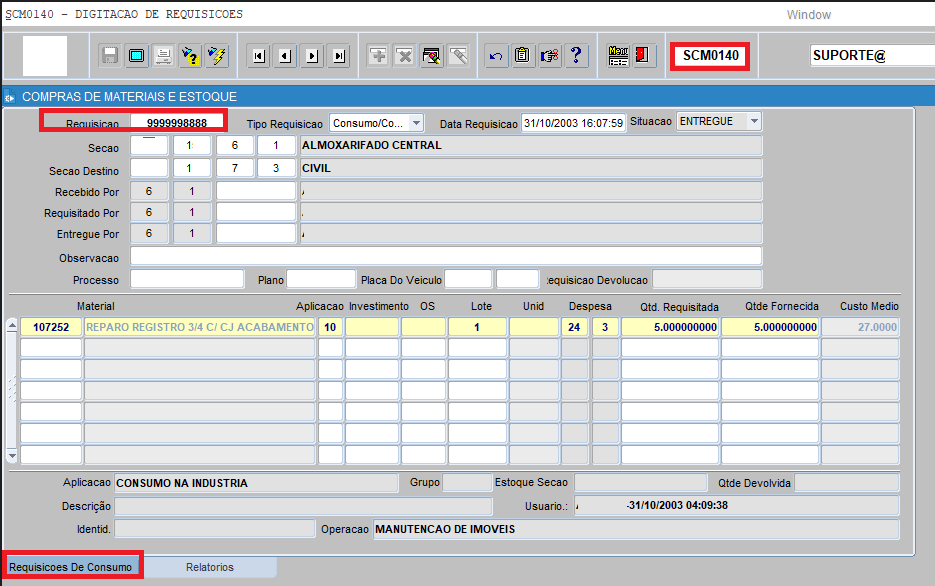Execute query with the flashlight-lightning icon
Screen dimensions: 935x586
click(x=217, y=56)
